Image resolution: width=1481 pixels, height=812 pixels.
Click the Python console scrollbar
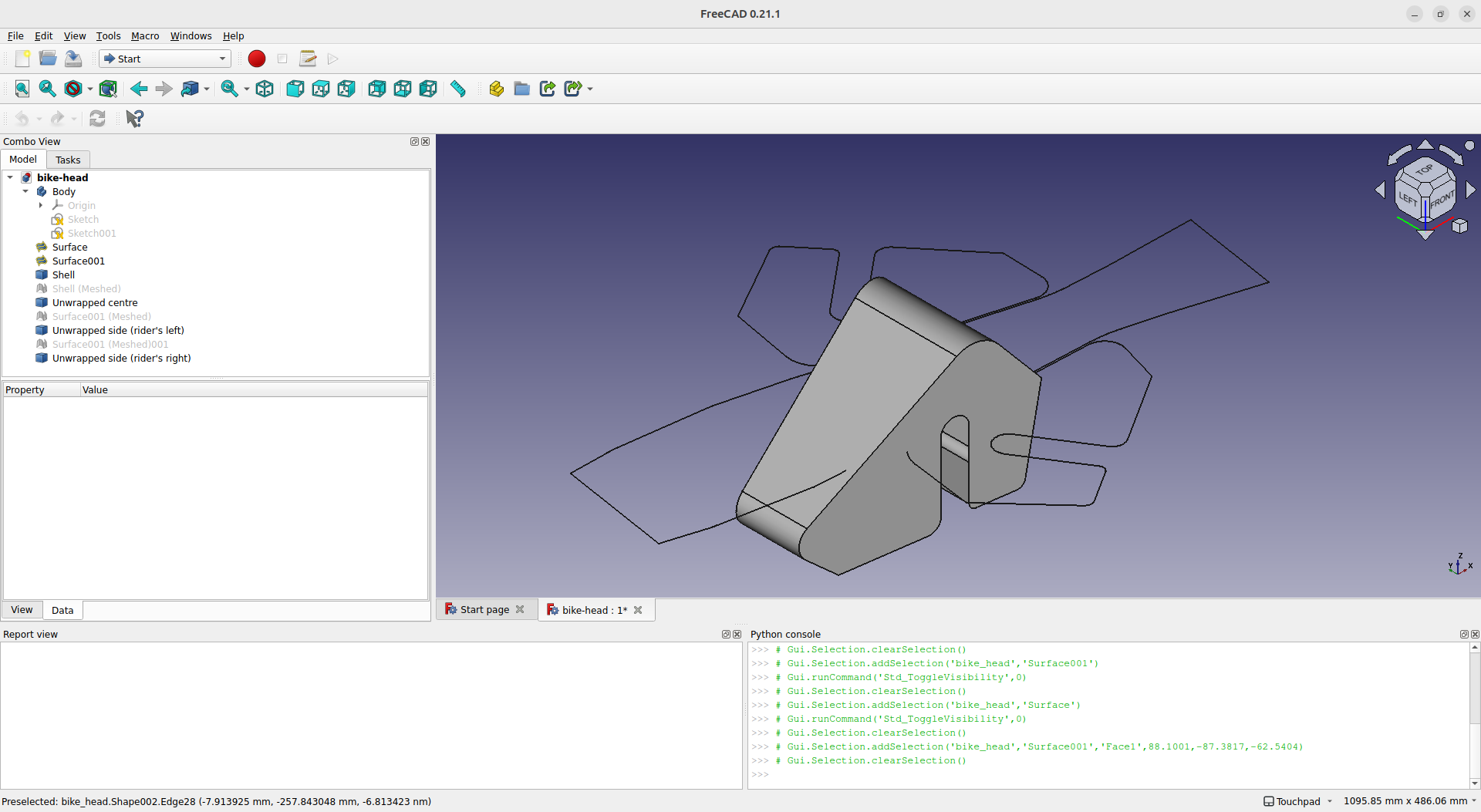[x=1475, y=716]
